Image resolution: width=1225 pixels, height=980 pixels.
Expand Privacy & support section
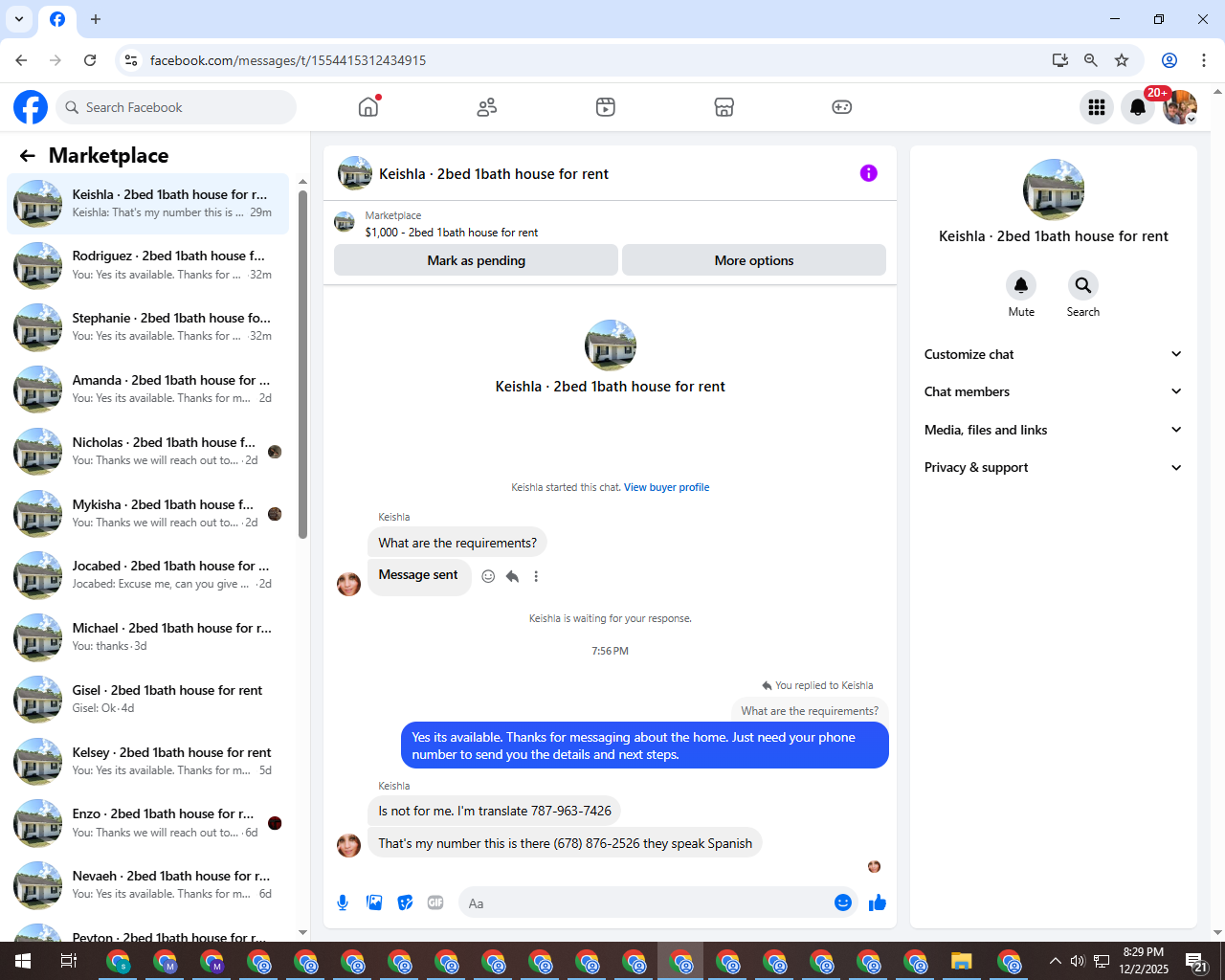1053,467
